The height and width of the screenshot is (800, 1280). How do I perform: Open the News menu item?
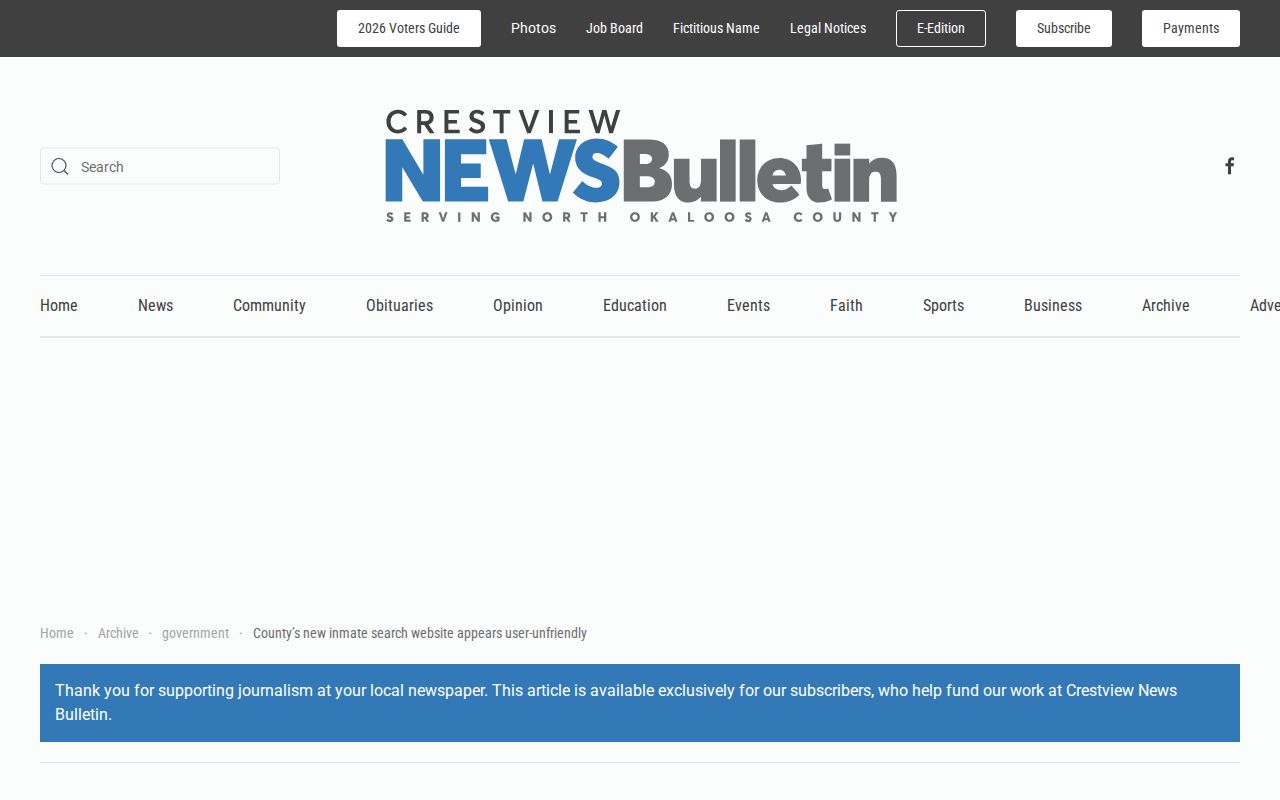pyautogui.click(x=155, y=306)
